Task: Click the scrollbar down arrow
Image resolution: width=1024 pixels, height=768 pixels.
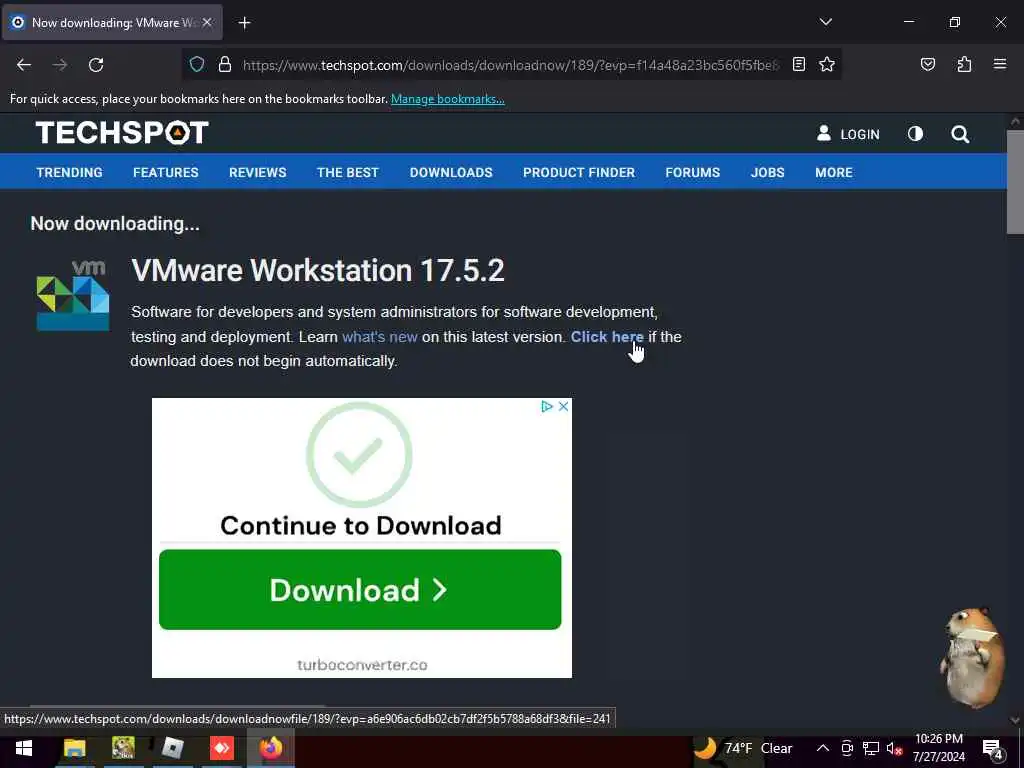Action: pyautogui.click(x=1015, y=720)
